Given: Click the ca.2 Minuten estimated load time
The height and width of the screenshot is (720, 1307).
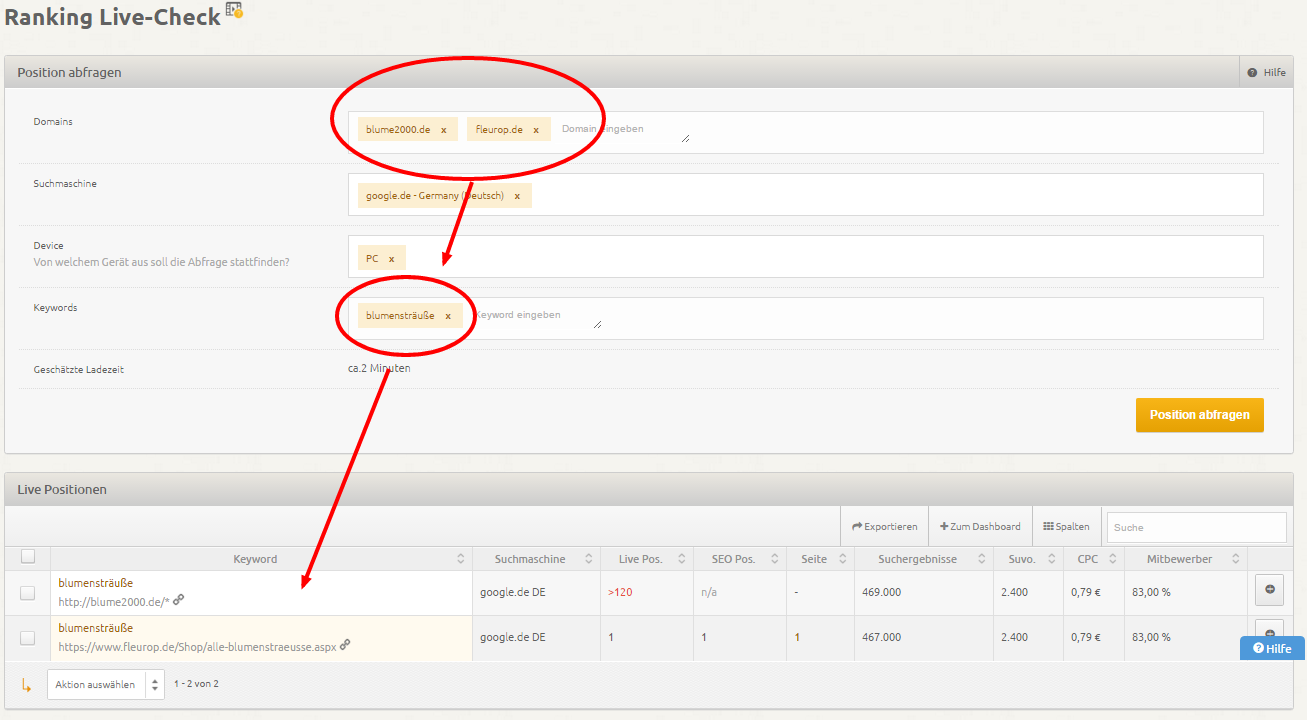Looking at the screenshot, I should [x=379, y=368].
